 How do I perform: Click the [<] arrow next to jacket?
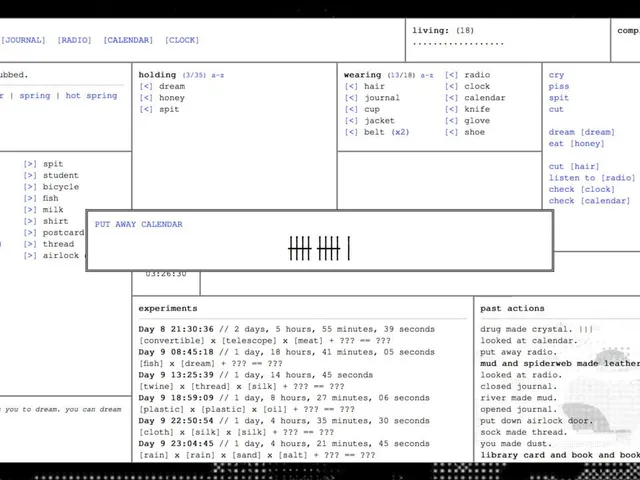(351, 121)
